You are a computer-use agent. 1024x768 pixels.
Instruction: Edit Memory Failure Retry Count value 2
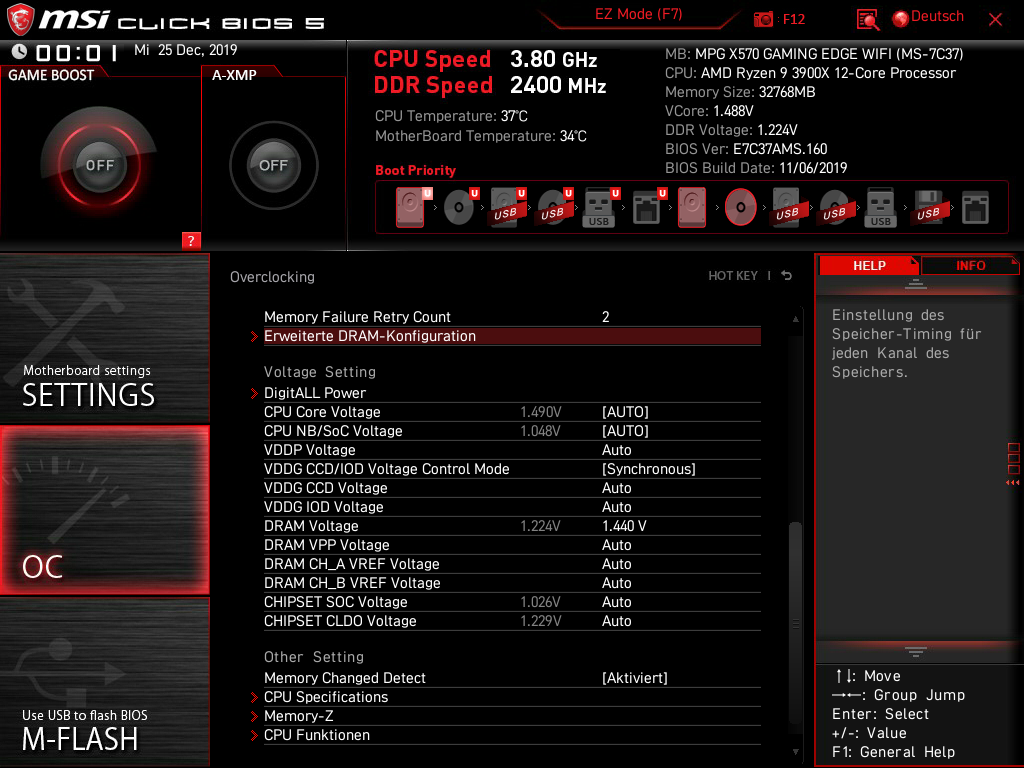(x=605, y=317)
